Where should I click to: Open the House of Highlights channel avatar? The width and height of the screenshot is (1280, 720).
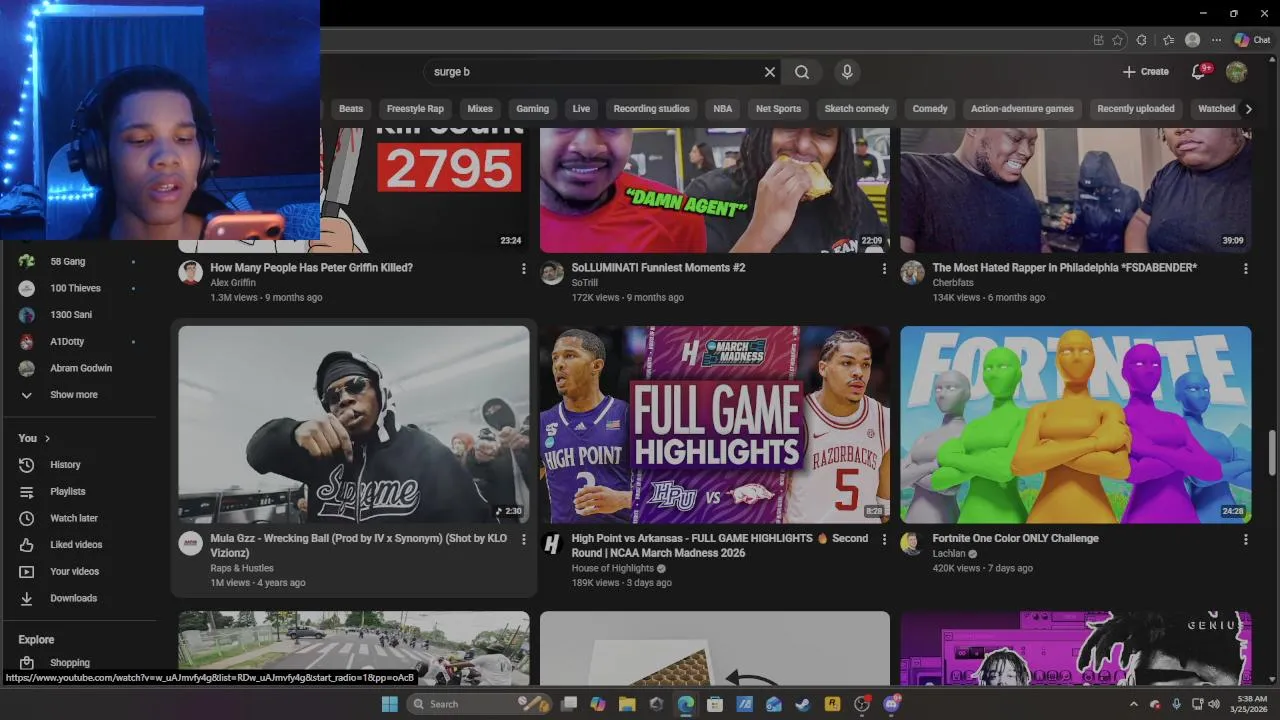tap(552, 544)
